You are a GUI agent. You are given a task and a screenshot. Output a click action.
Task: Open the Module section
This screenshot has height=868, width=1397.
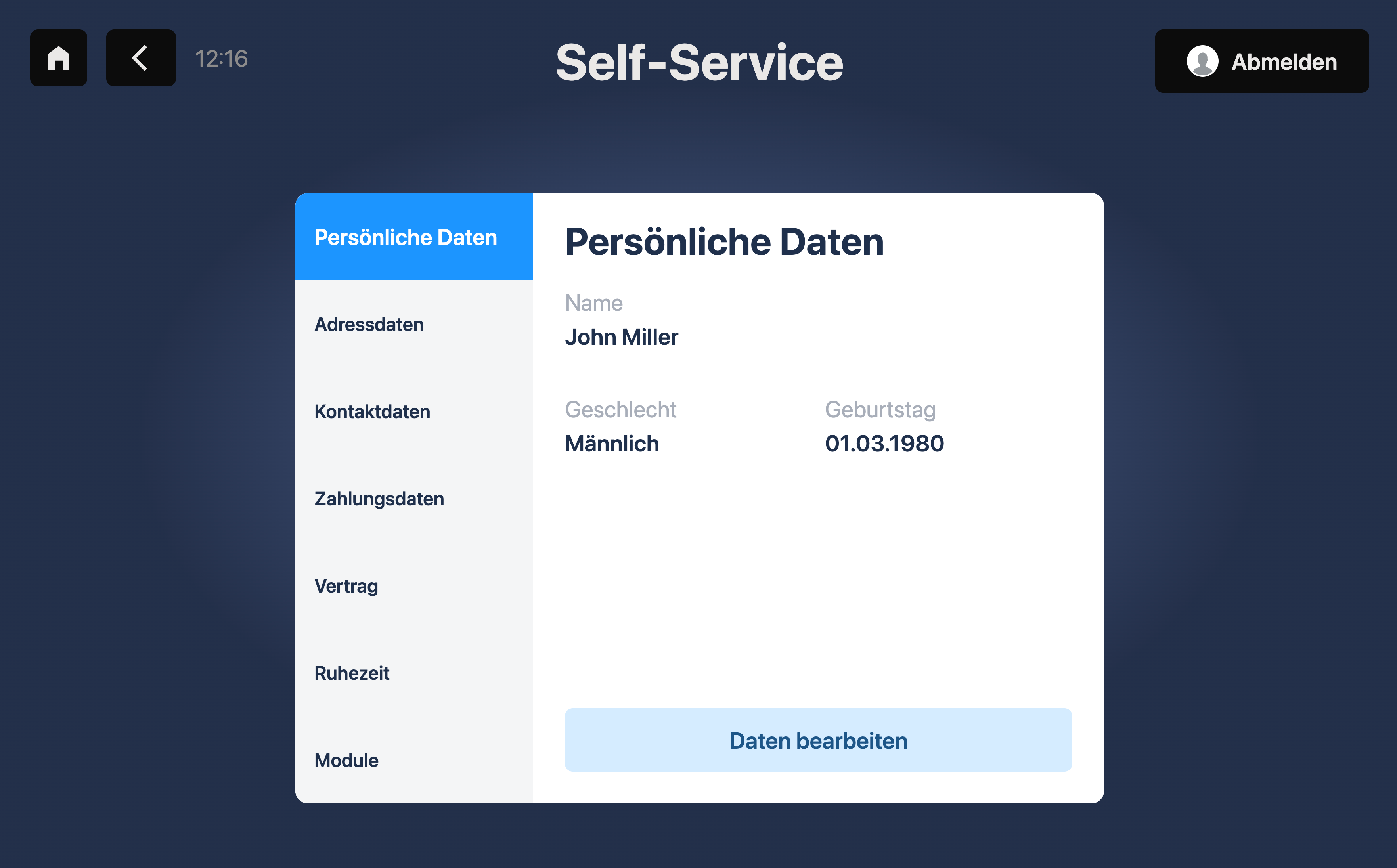(x=414, y=760)
